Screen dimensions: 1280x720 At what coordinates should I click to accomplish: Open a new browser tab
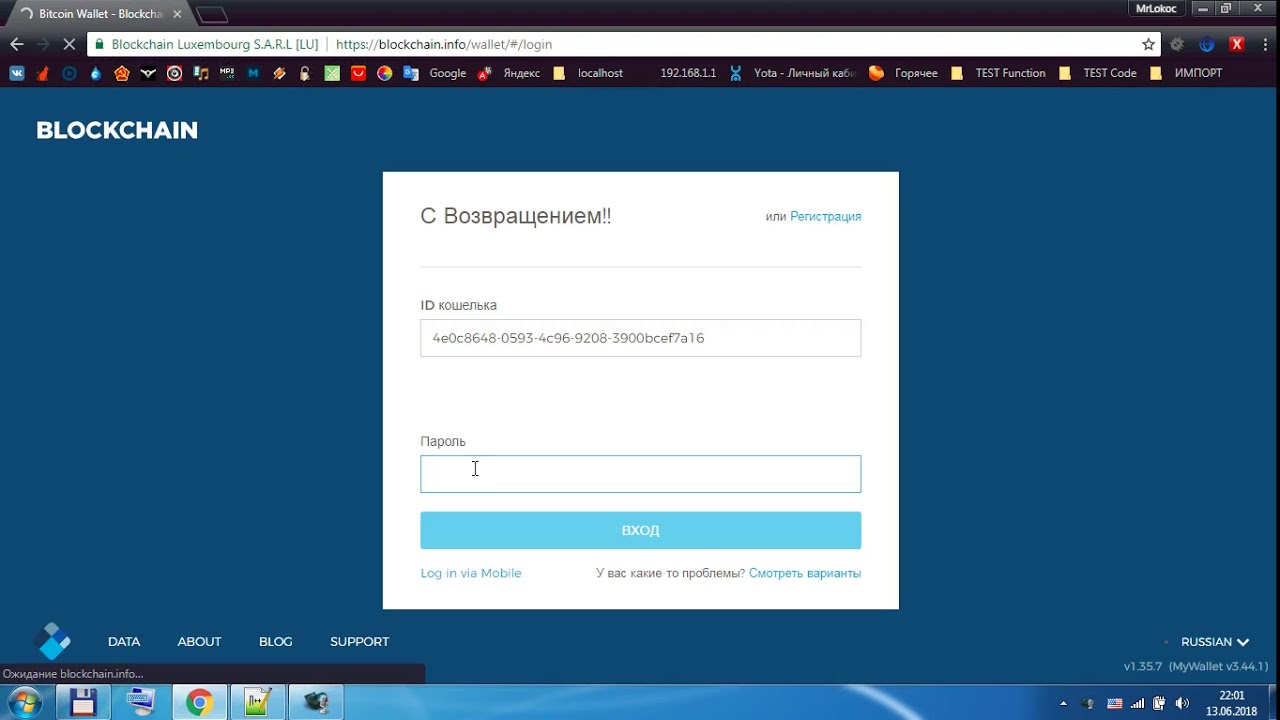pyautogui.click(x=212, y=15)
